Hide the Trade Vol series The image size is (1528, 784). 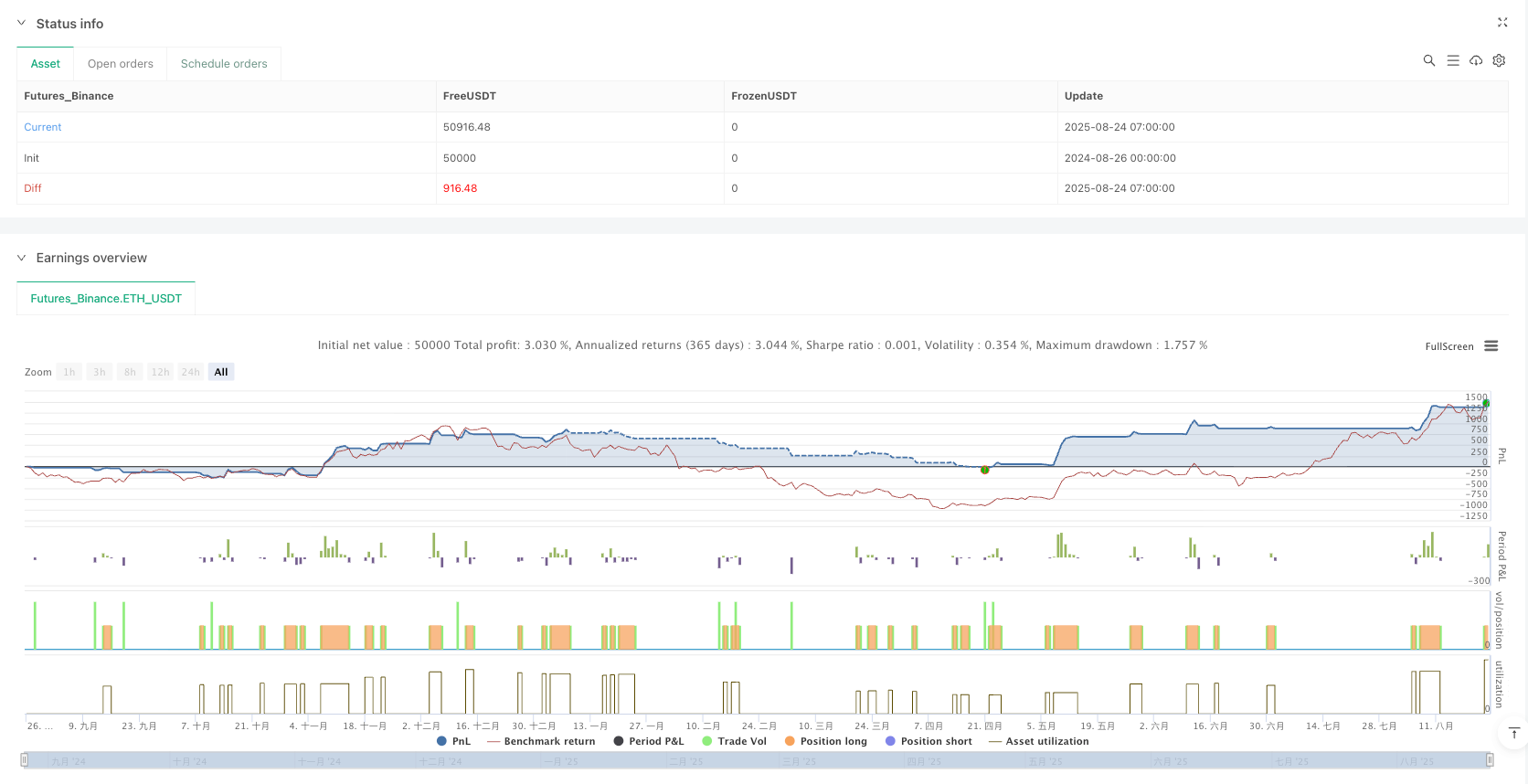[x=734, y=741]
